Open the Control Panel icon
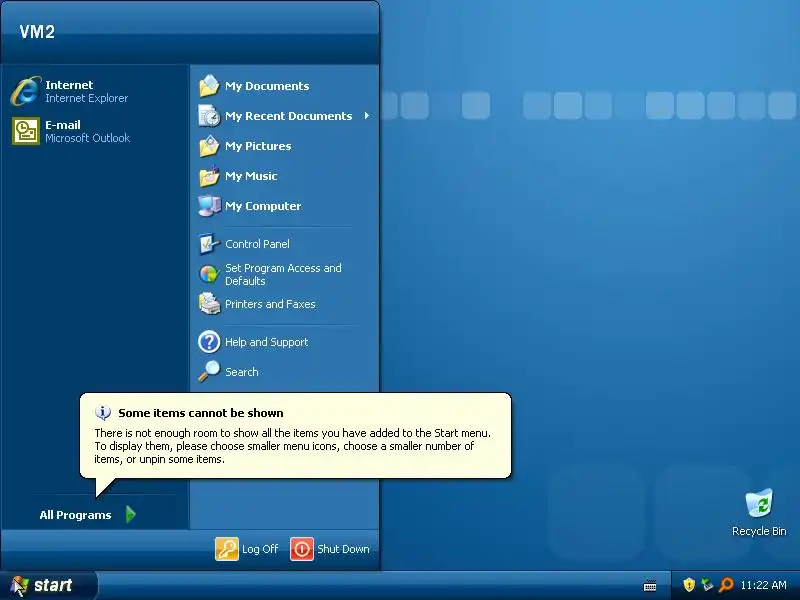 [209, 244]
